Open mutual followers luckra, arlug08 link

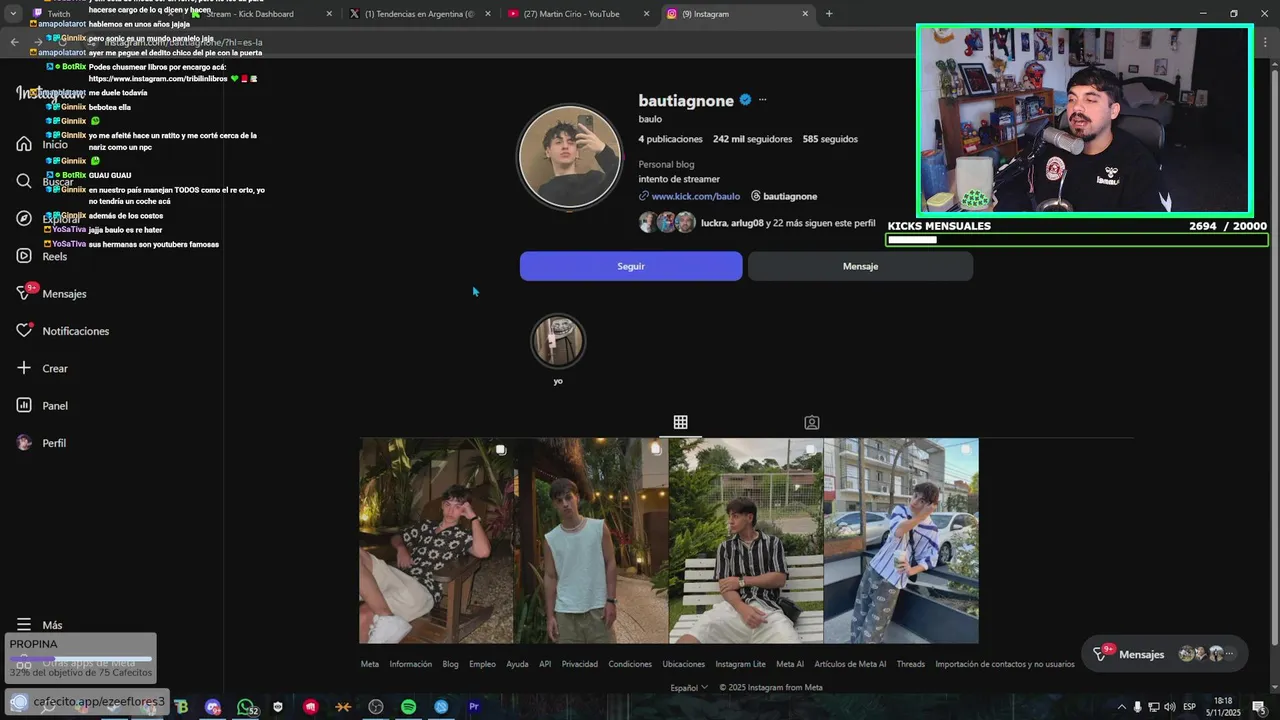click(757, 223)
